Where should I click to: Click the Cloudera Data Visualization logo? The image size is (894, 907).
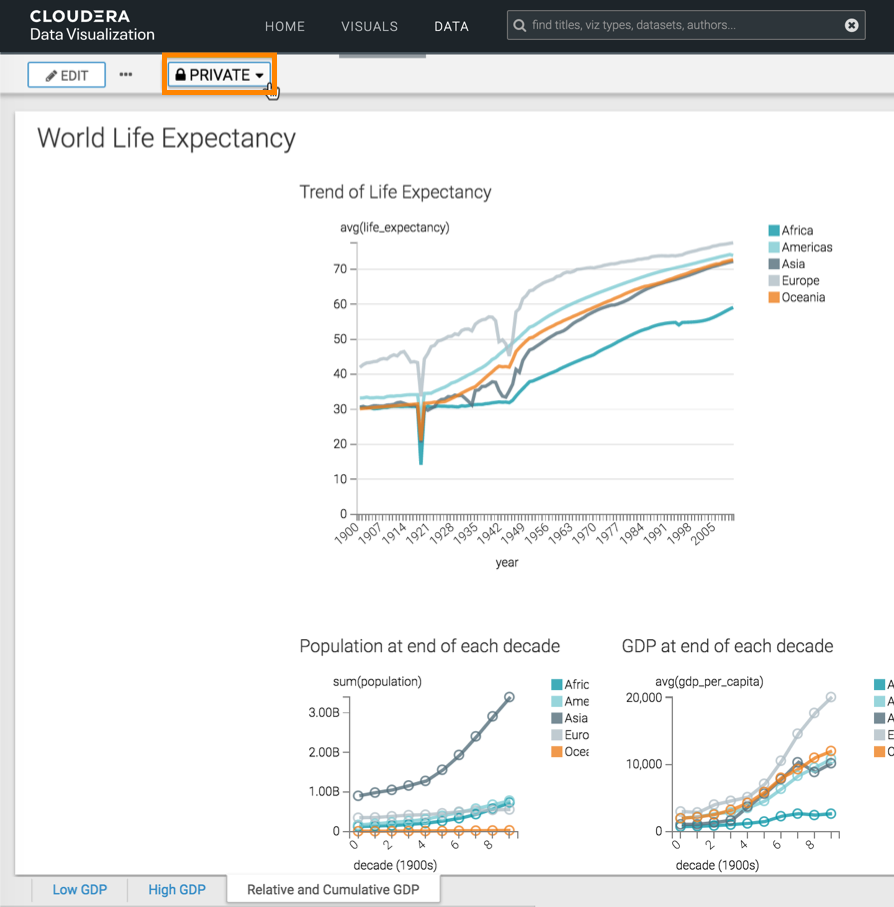[92, 26]
